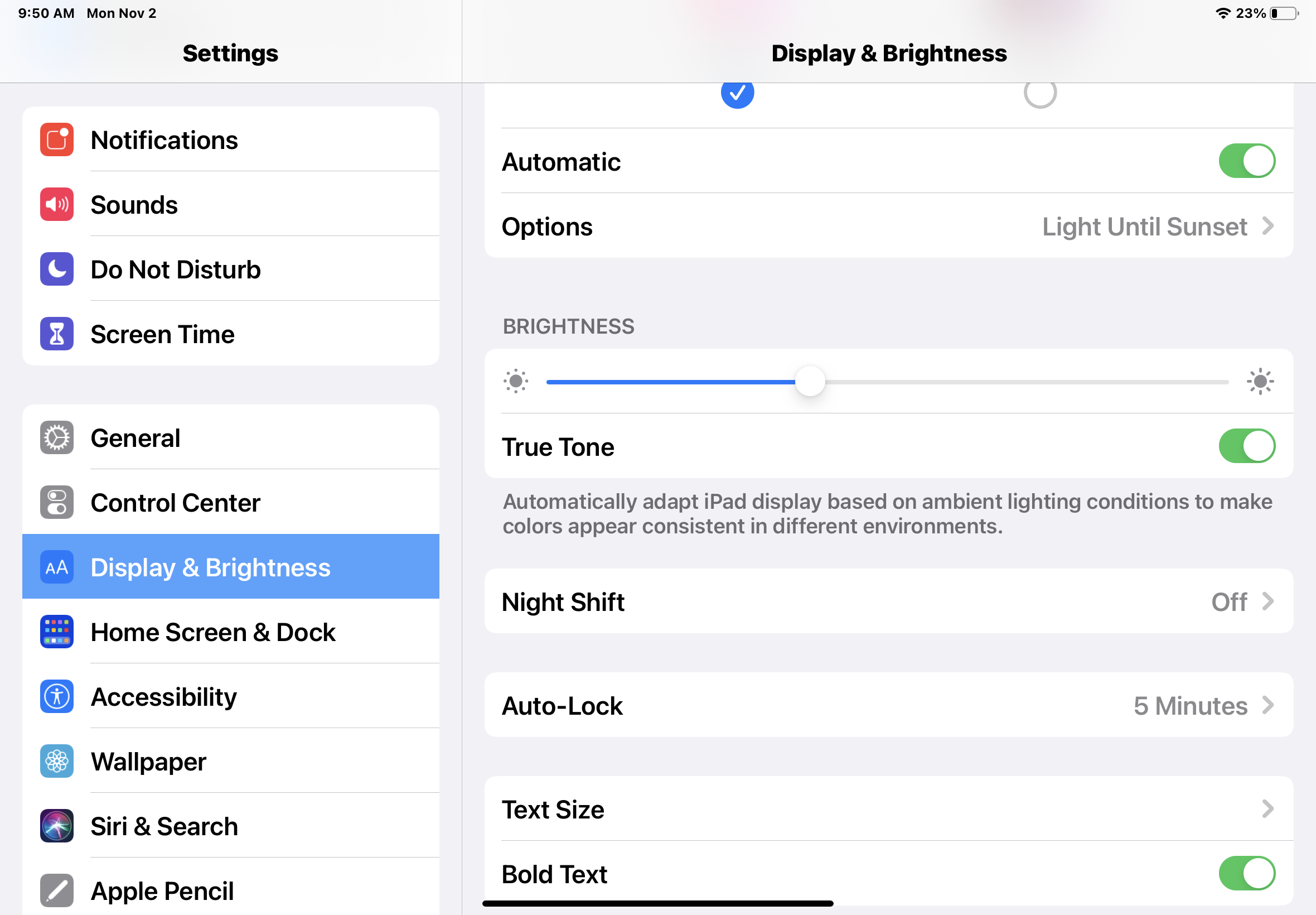Tap the General gear icon
Image resolution: width=1316 pixels, height=915 pixels.
[57, 438]
